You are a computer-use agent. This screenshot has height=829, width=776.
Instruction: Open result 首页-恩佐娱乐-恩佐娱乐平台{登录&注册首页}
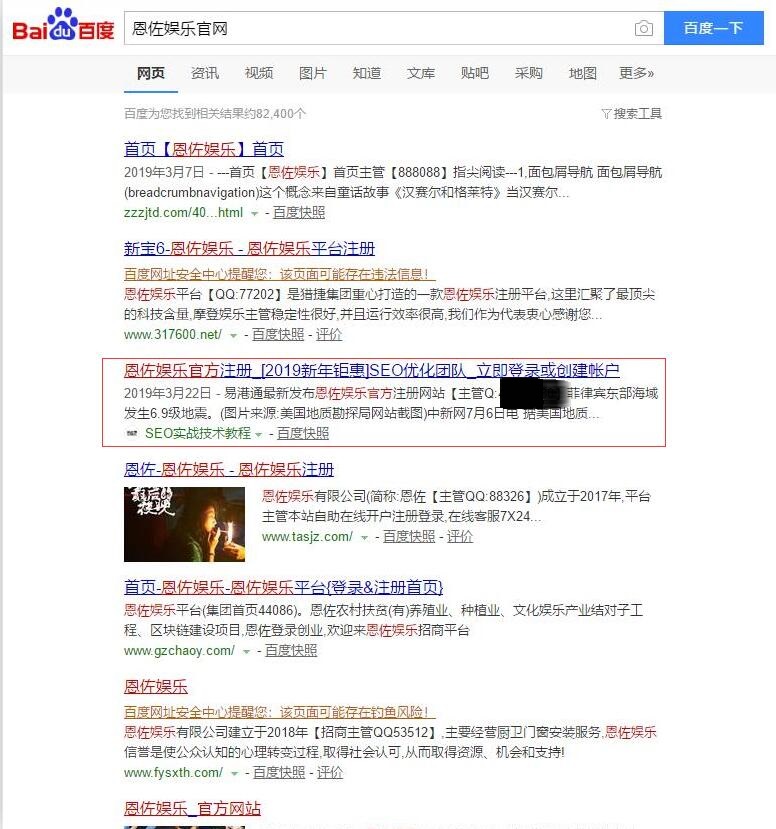click(x=283, y=587)
